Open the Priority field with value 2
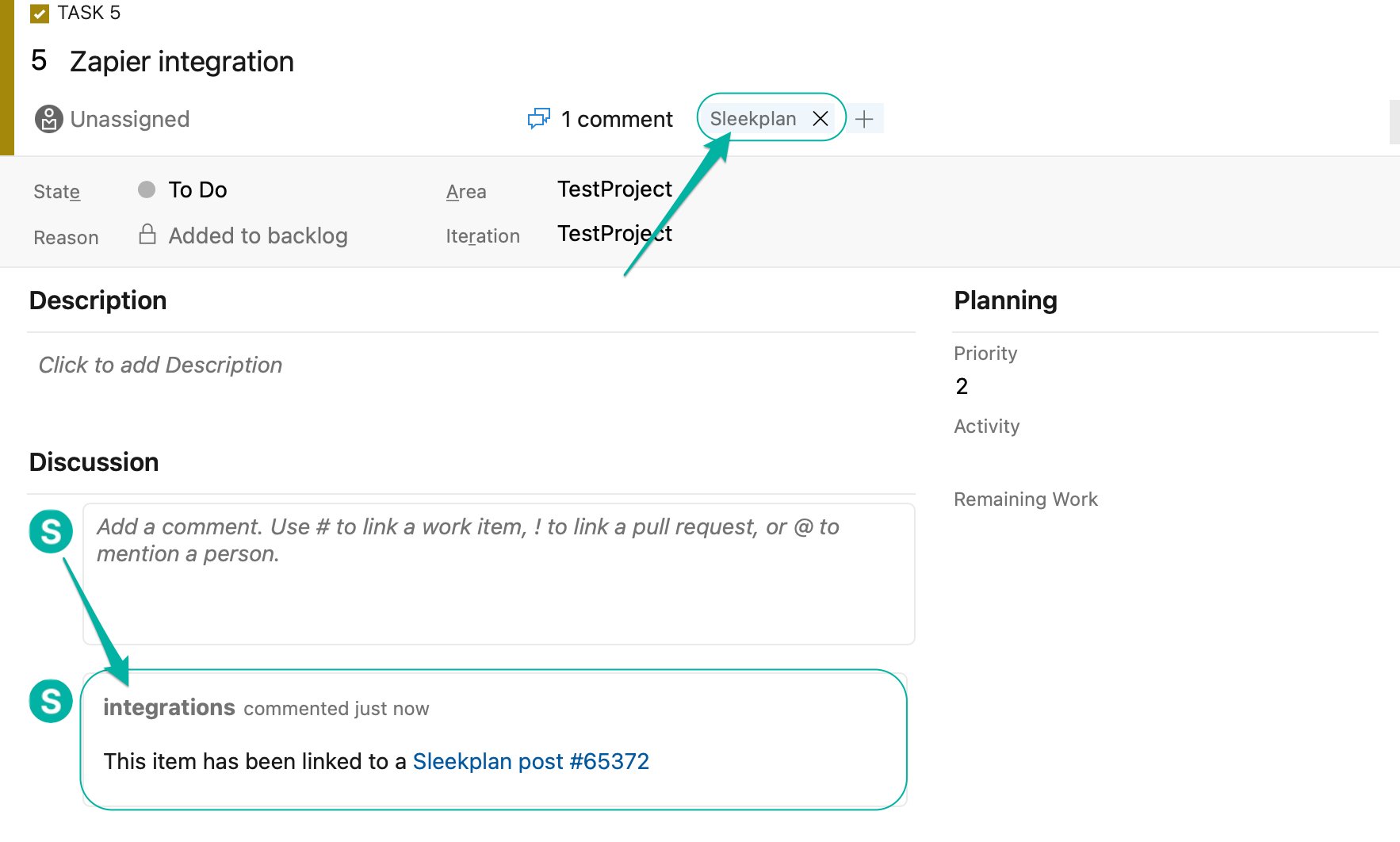The height and width of the screenshot is (842, 1400). pos(962,387)
